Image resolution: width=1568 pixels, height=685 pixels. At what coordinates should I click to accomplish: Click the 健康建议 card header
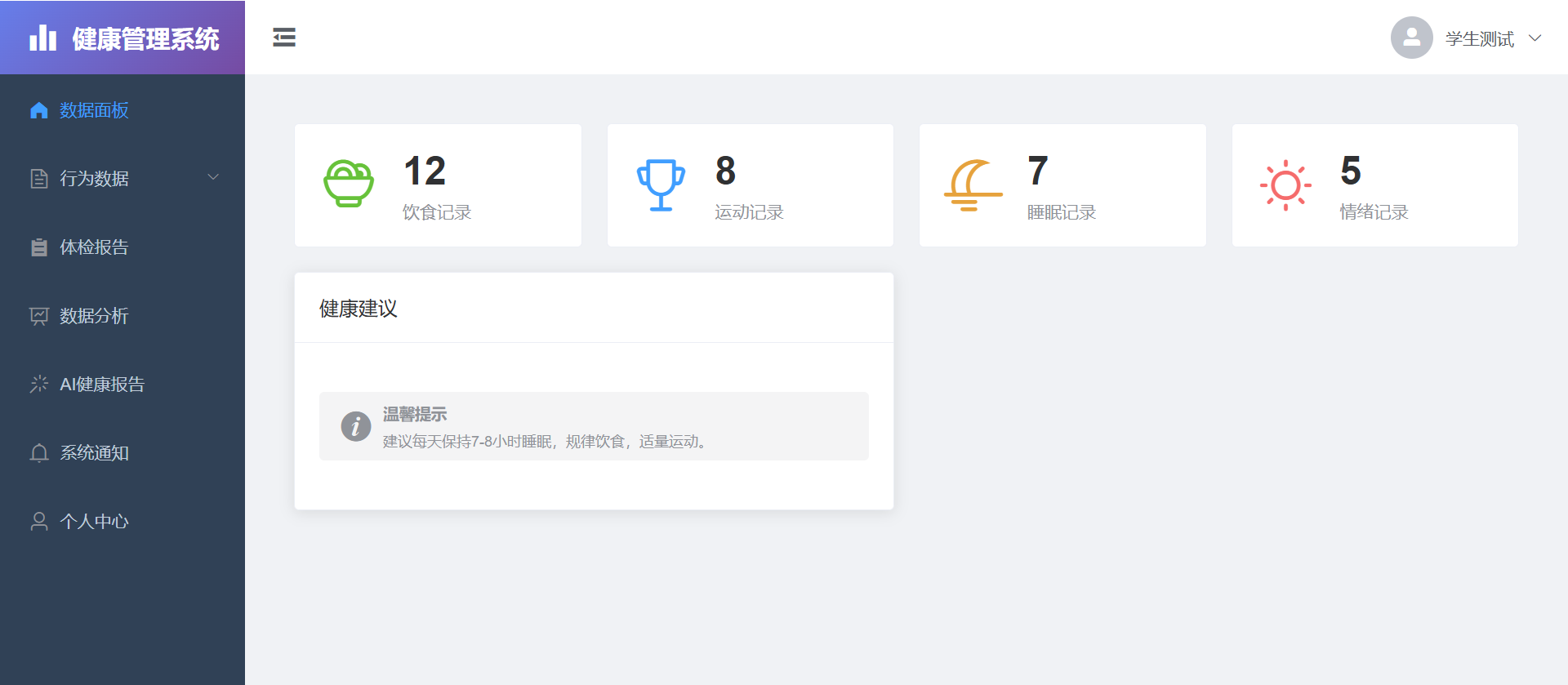(594, 308)
